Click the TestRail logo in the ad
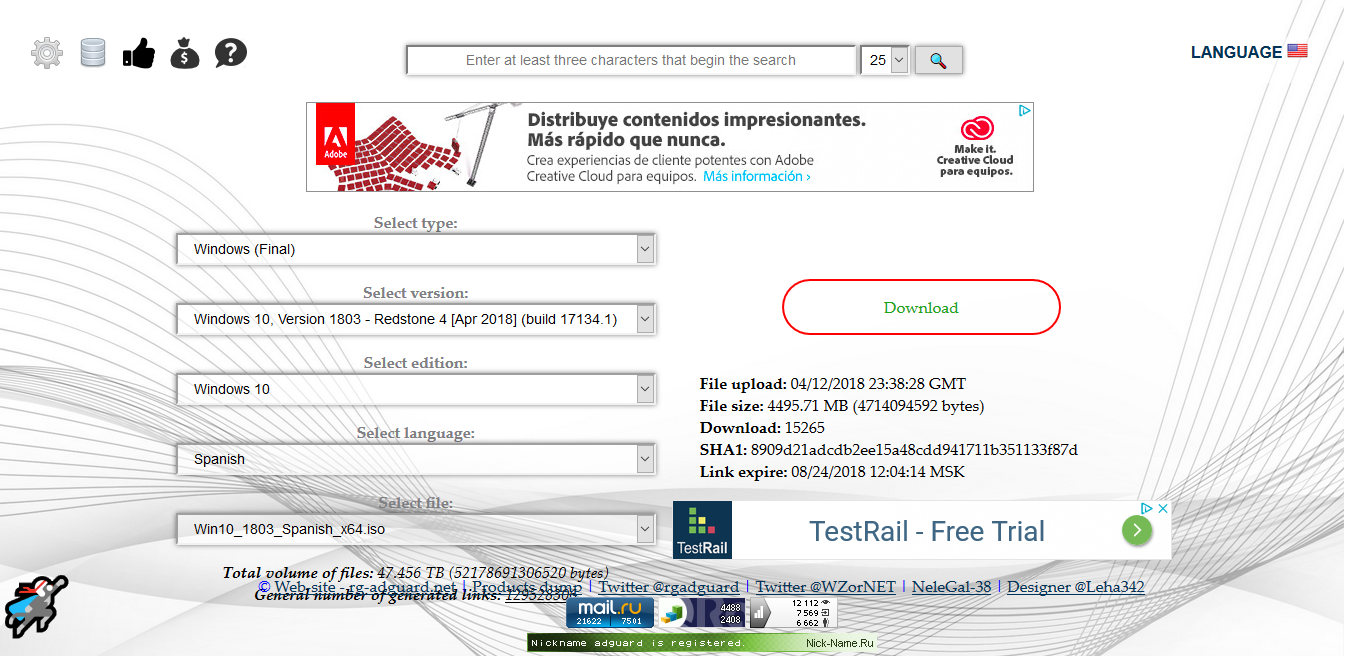 (x=702, y=530)
